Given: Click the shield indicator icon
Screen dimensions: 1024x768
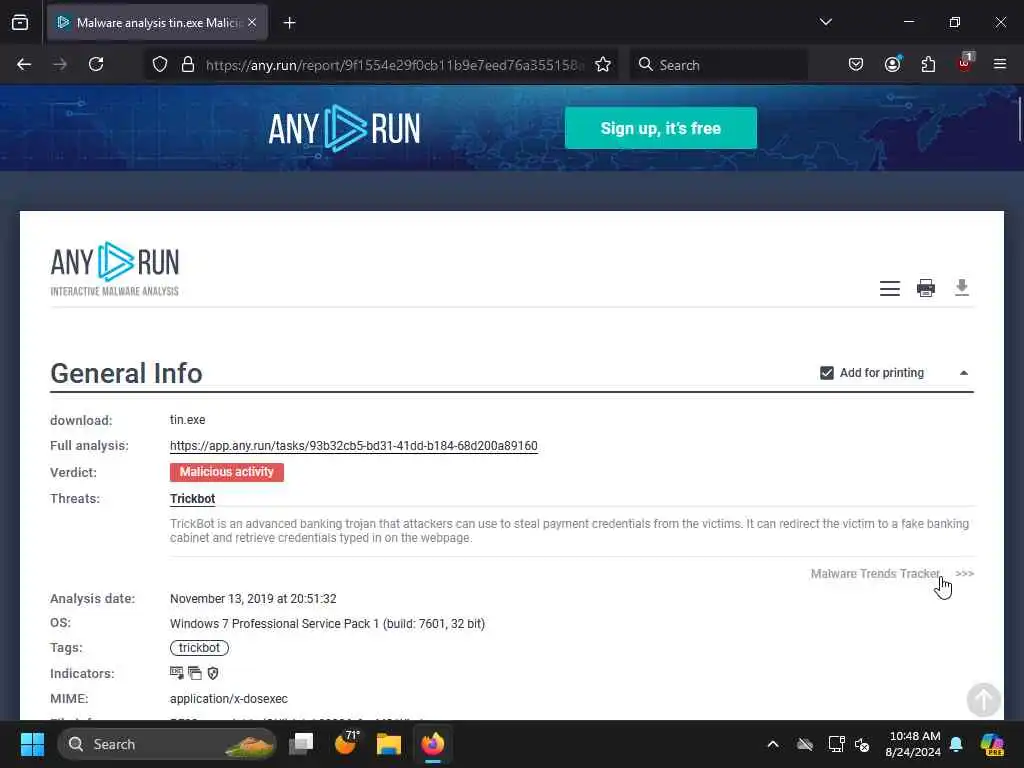Looking at the screenshot, I should click(213, 673).
